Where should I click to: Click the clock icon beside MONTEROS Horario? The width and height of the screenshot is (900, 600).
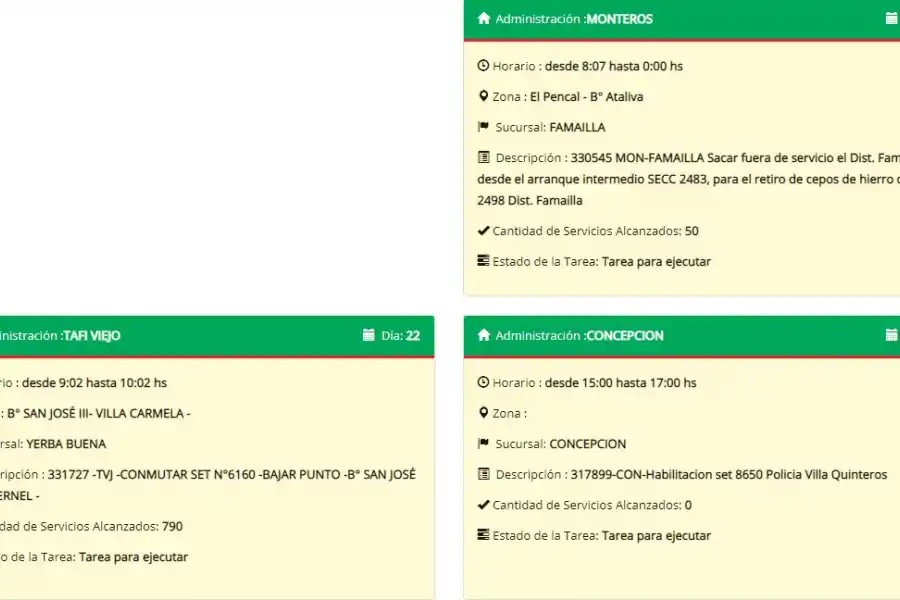[x=484, y=66]
